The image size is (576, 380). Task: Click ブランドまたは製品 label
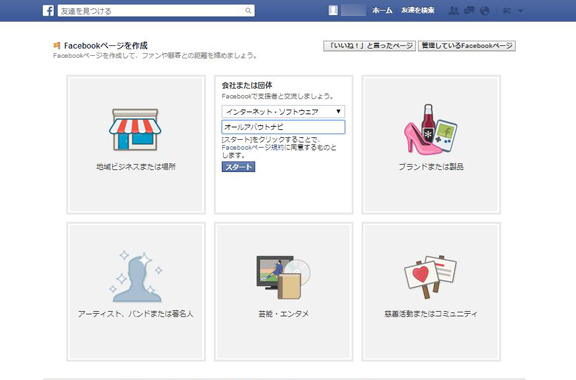click(x=431, y=167)
